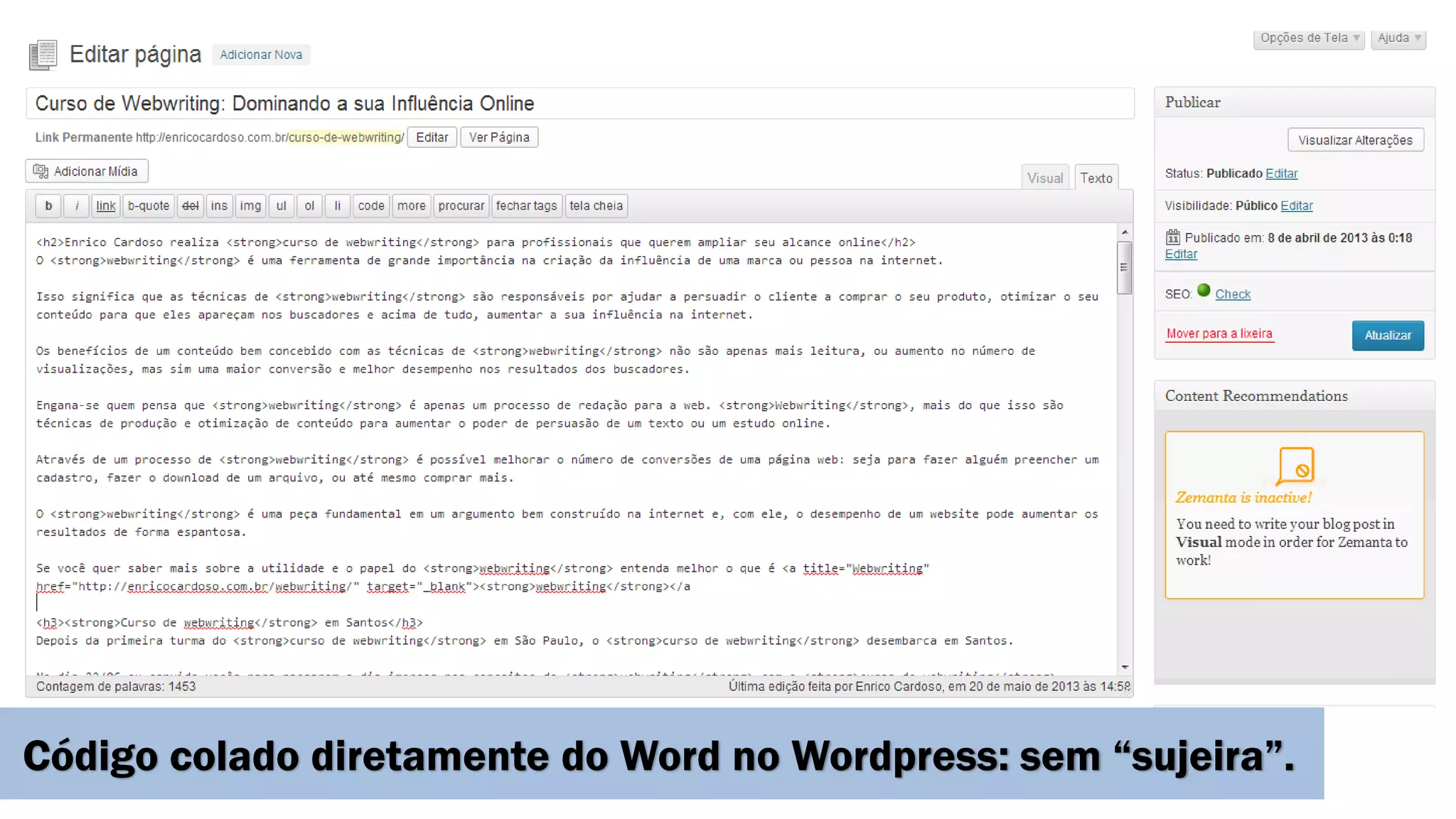Click the Publicar panel header
1456x819 pixels.
click(x=1295, y=102)
